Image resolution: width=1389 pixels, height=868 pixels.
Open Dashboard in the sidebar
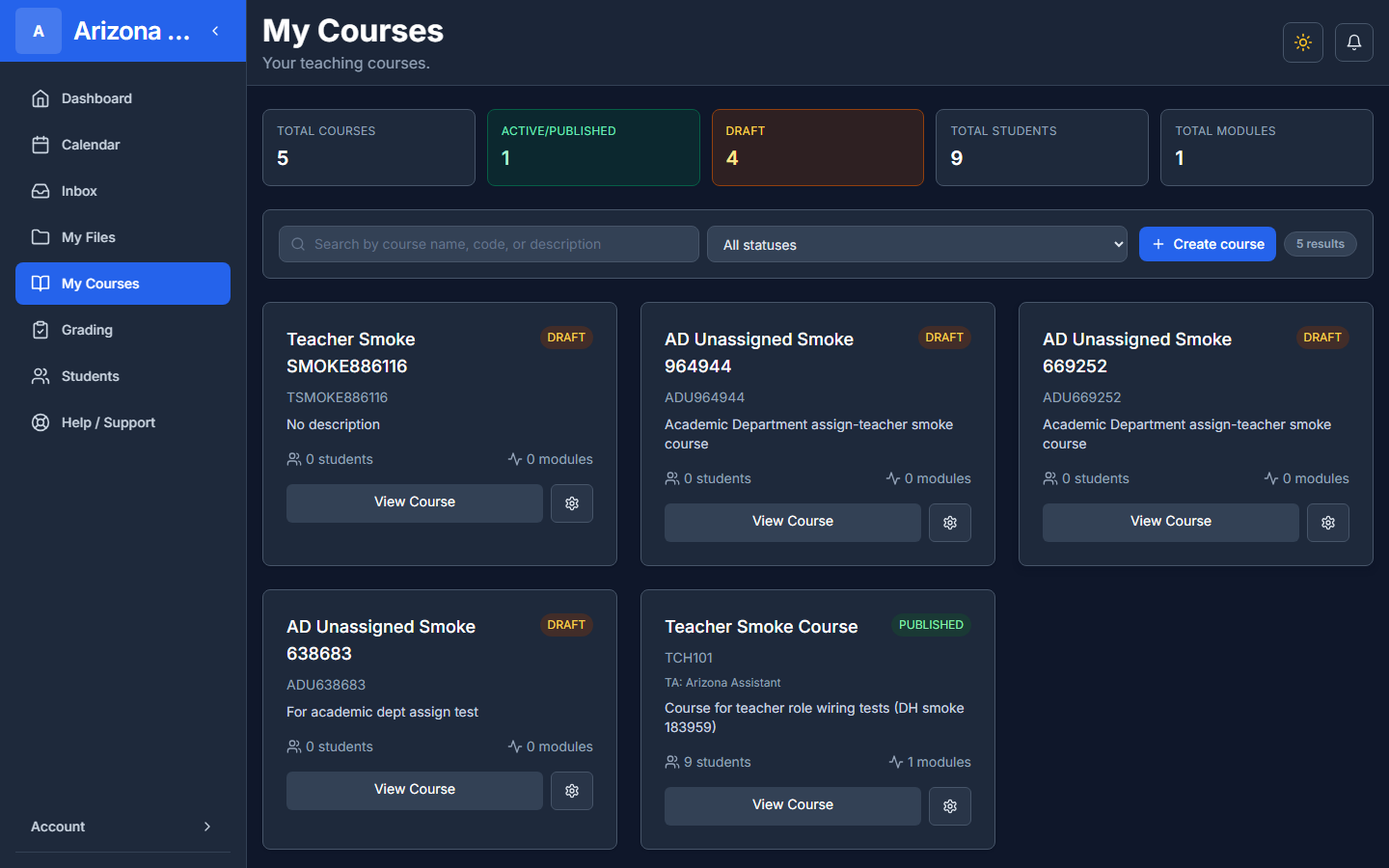coord(123,98)
